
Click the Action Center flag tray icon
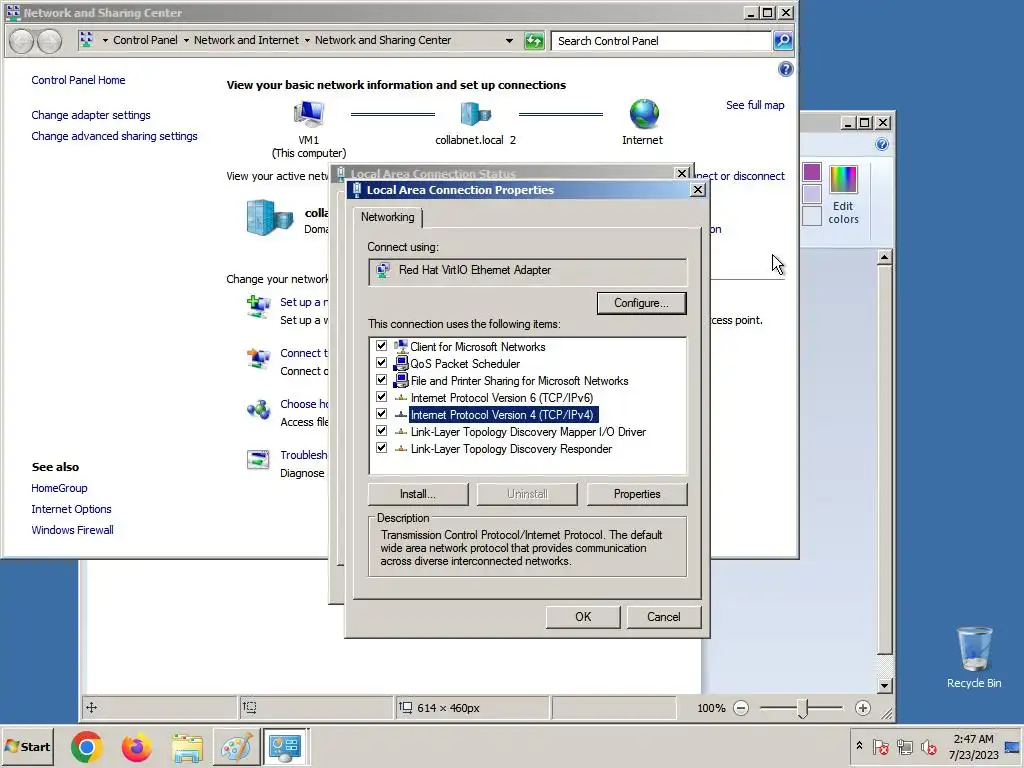pos(880,746)
